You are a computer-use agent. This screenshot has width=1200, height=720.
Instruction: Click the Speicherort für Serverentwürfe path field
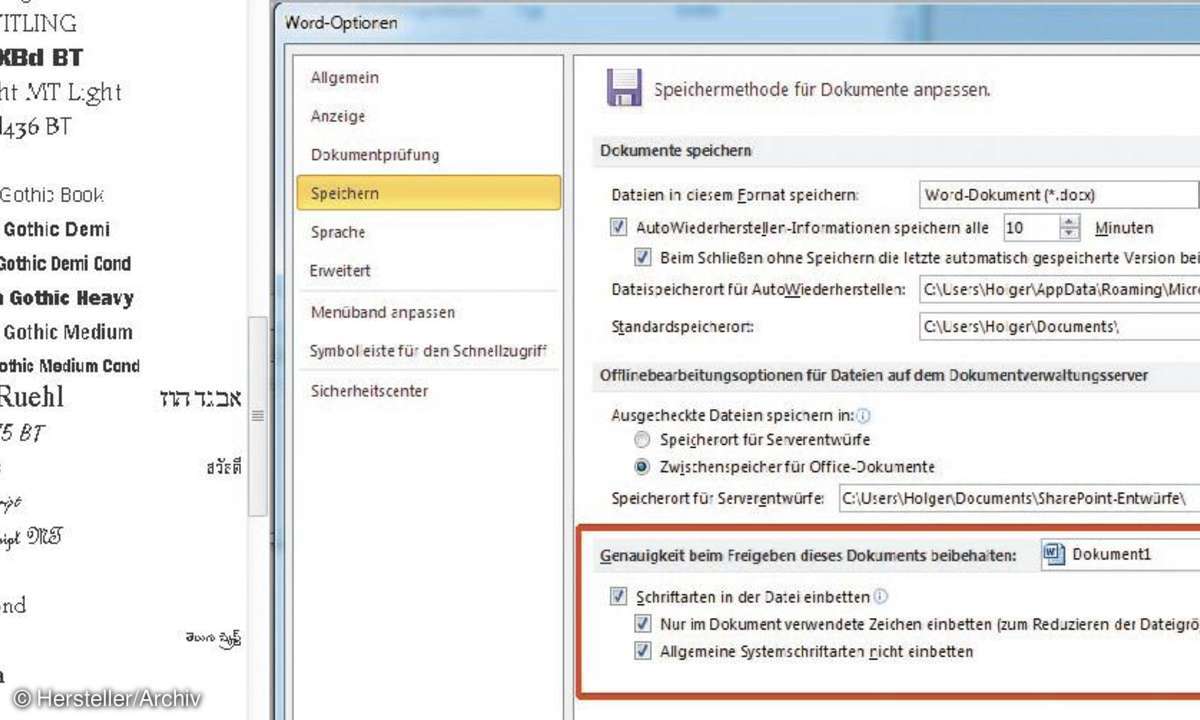click(x=1018, y=497)
